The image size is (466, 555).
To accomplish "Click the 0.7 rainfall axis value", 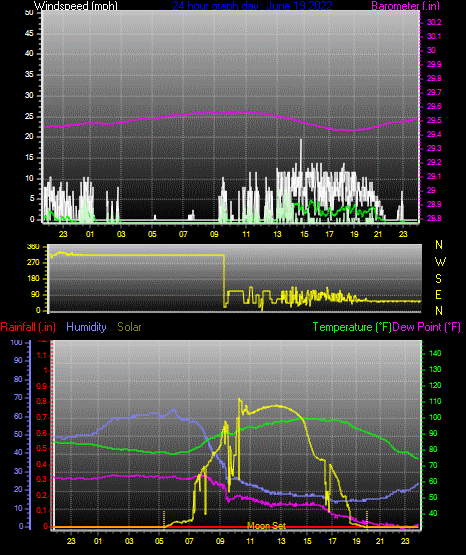I will click(41, 418).
